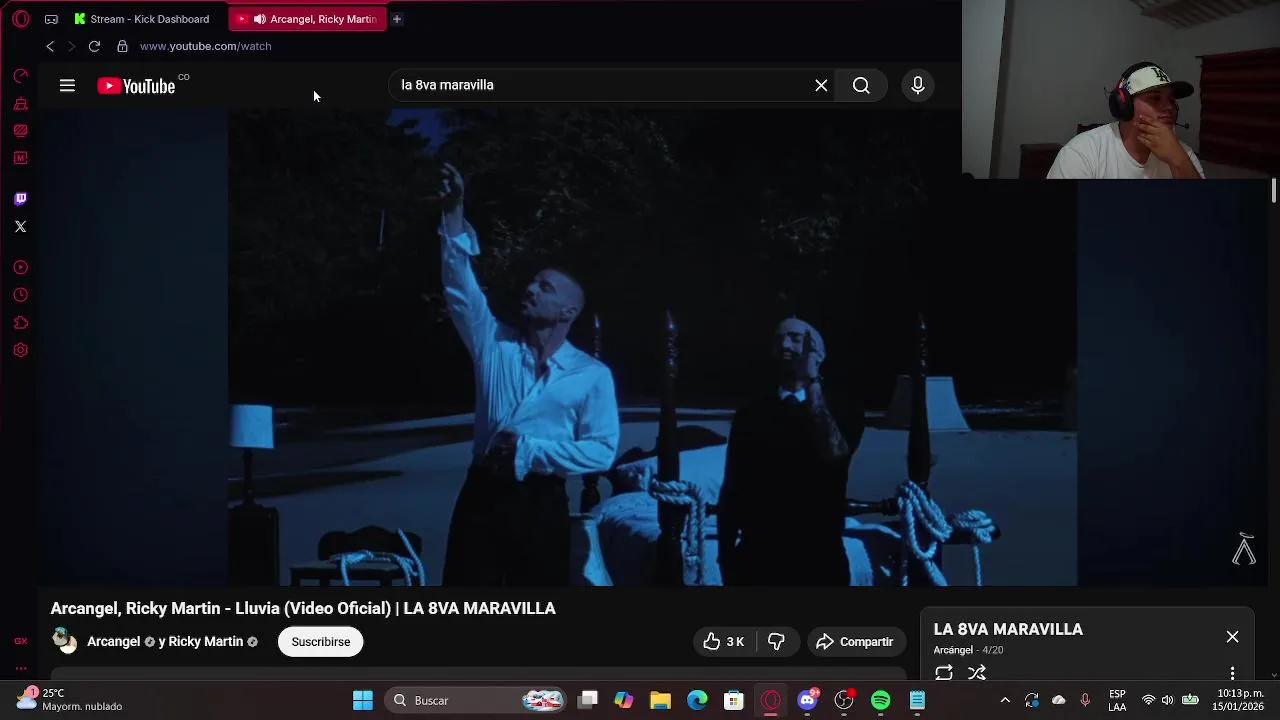
Task: Open the Arcangel channel name link
Action: tap(113, 641)
